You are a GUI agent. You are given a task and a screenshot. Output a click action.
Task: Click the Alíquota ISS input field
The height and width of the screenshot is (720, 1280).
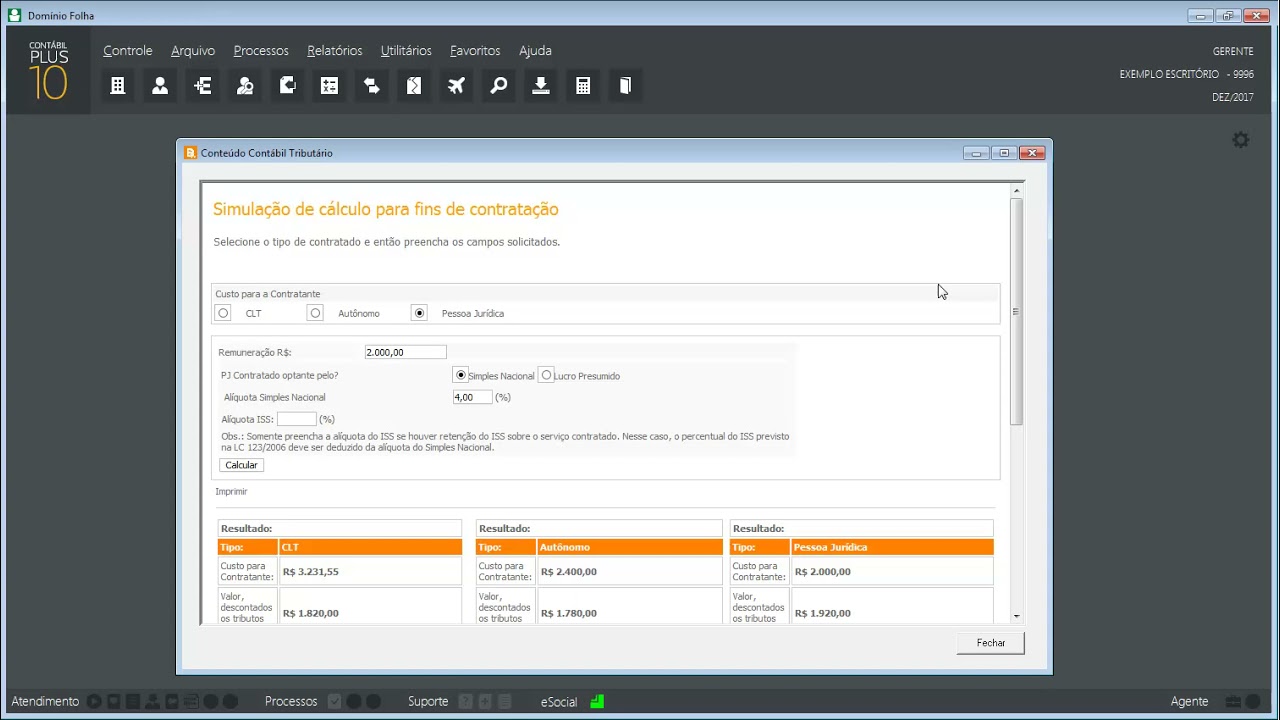[297, 419]
